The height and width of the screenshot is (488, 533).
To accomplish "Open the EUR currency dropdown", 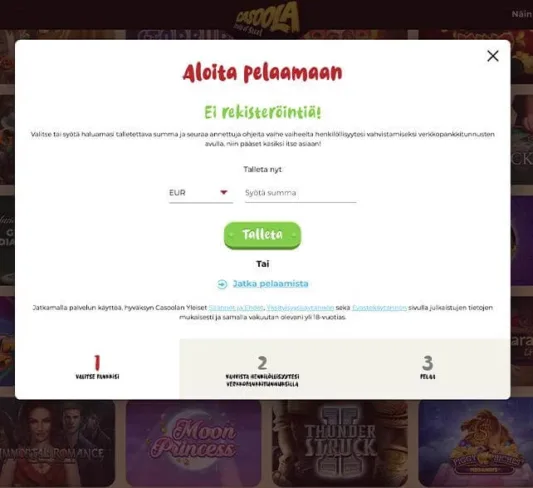I will pos(201,193).
